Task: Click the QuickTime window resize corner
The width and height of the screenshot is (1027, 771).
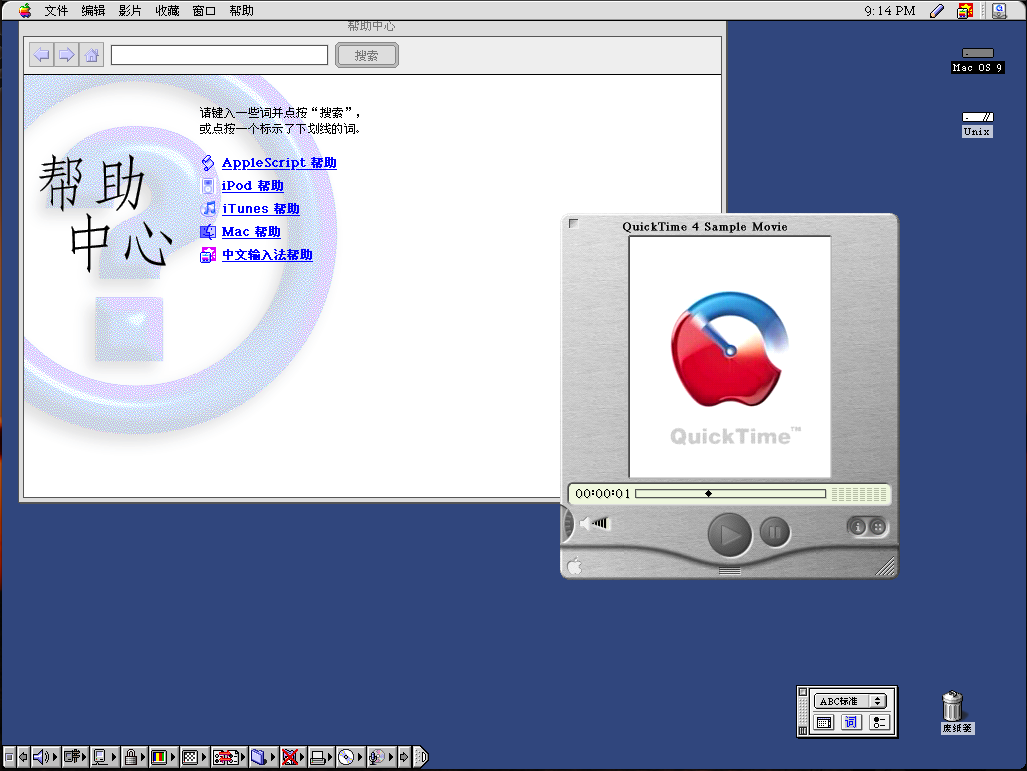Action: click(x=886, y=567)
